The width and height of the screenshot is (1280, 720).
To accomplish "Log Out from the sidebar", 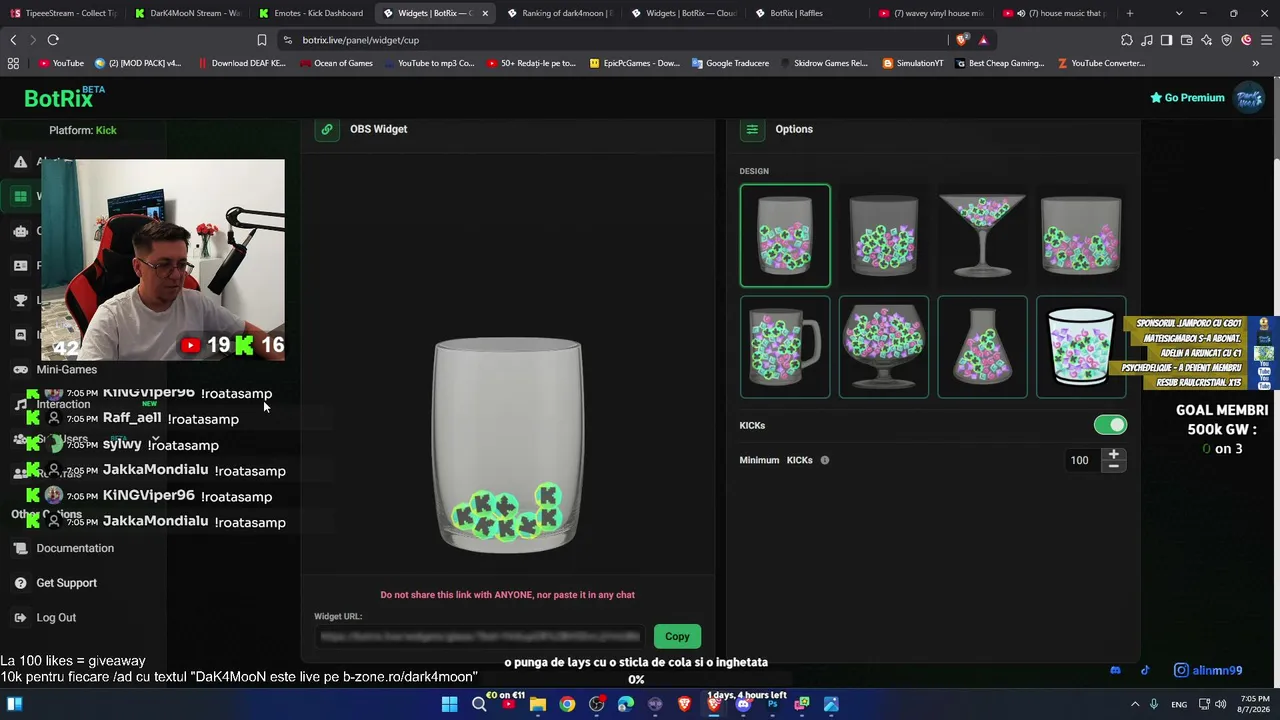I will pyautogui.click(x=56, y=618).
